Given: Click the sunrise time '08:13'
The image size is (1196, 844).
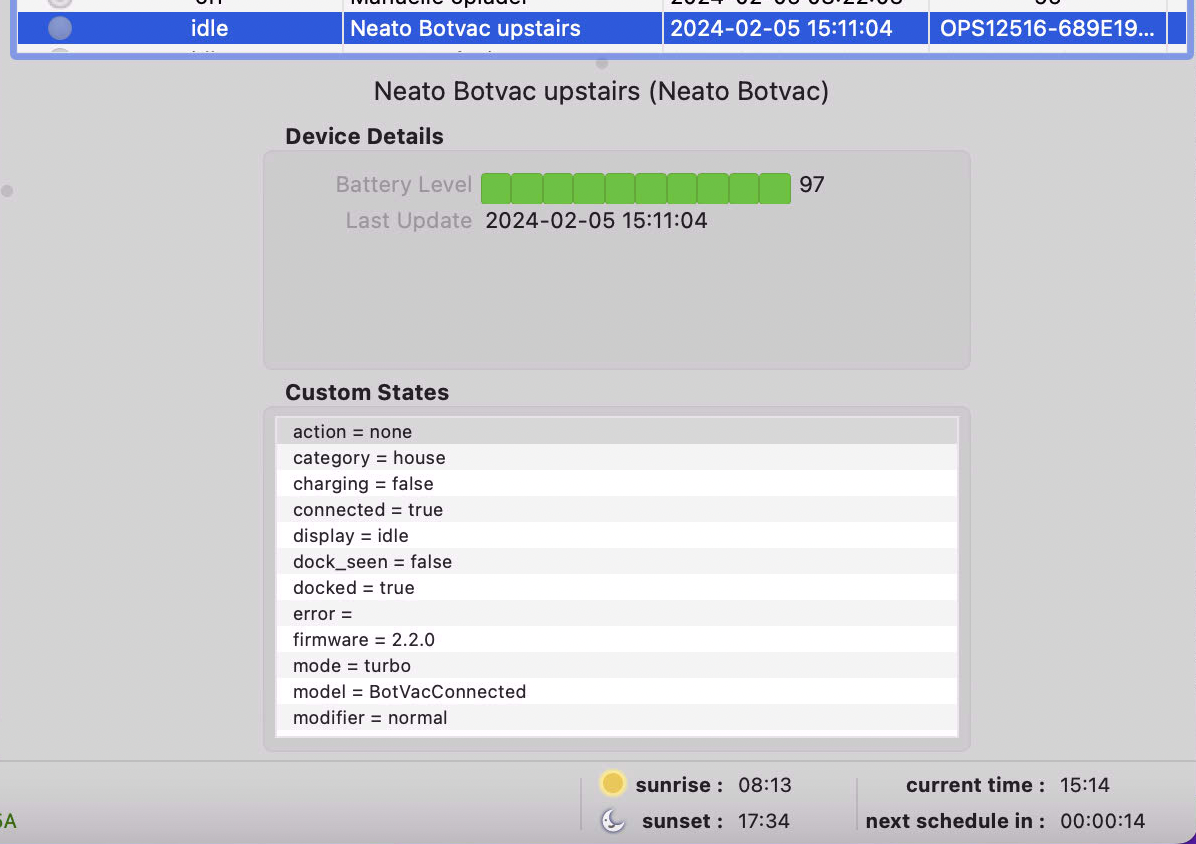Looking at the screenshot, I should click(x=764, y=785).
